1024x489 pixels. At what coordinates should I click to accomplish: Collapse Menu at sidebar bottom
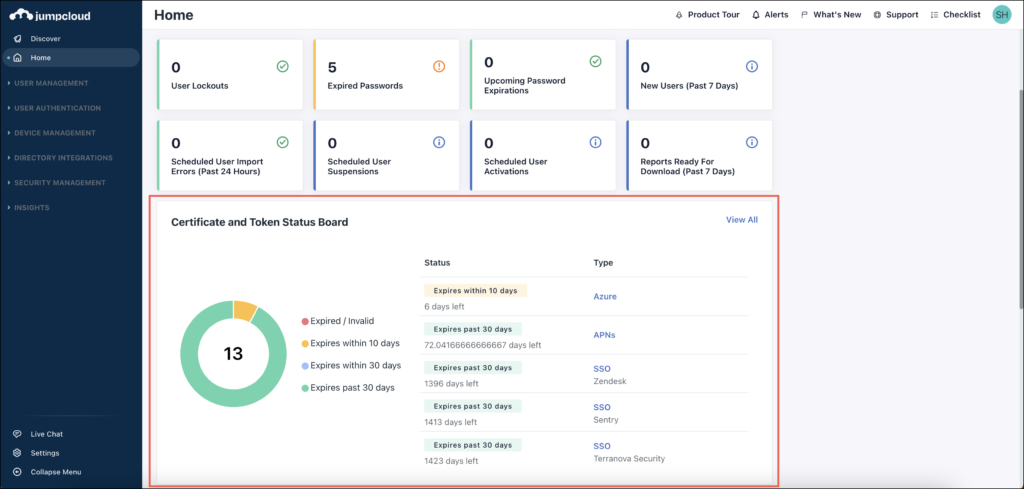(55, 472)
